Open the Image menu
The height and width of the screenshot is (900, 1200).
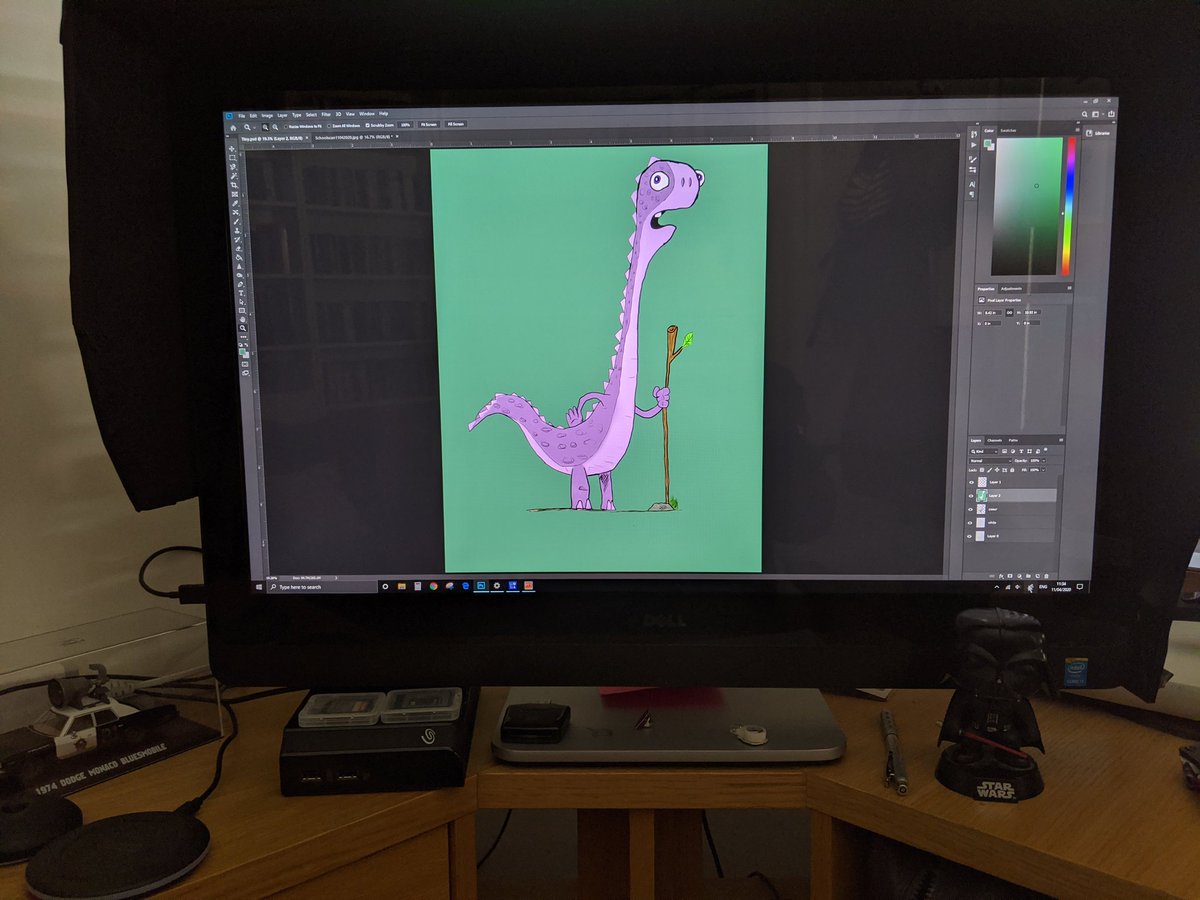pos(267,115)
